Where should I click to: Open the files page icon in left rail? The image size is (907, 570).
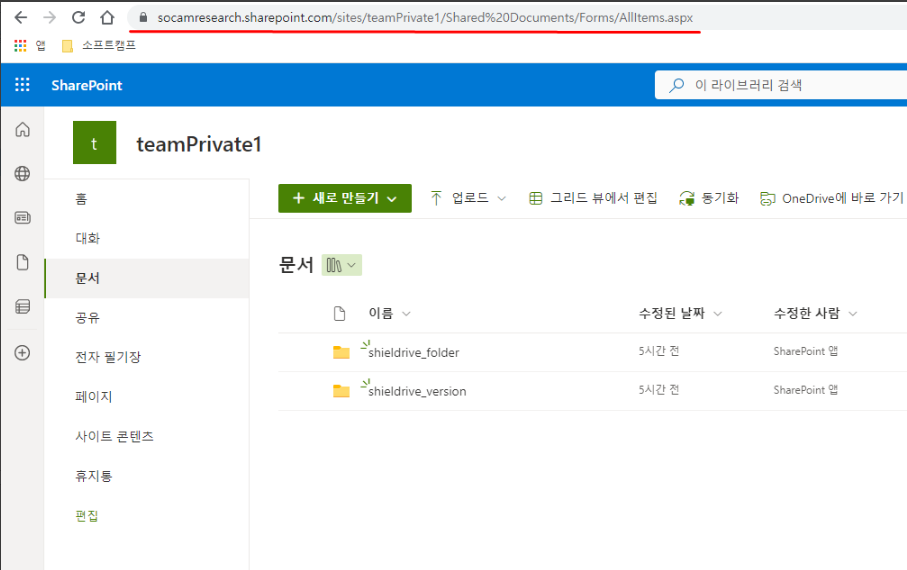click(22, 262)
